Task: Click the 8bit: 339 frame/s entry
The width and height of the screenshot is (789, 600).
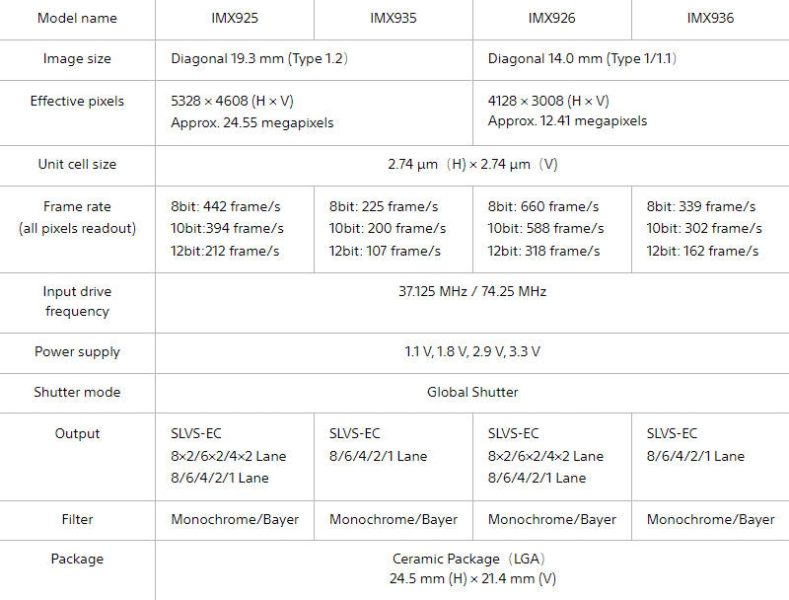Action: pyautogui.click(x=701, y=207)
